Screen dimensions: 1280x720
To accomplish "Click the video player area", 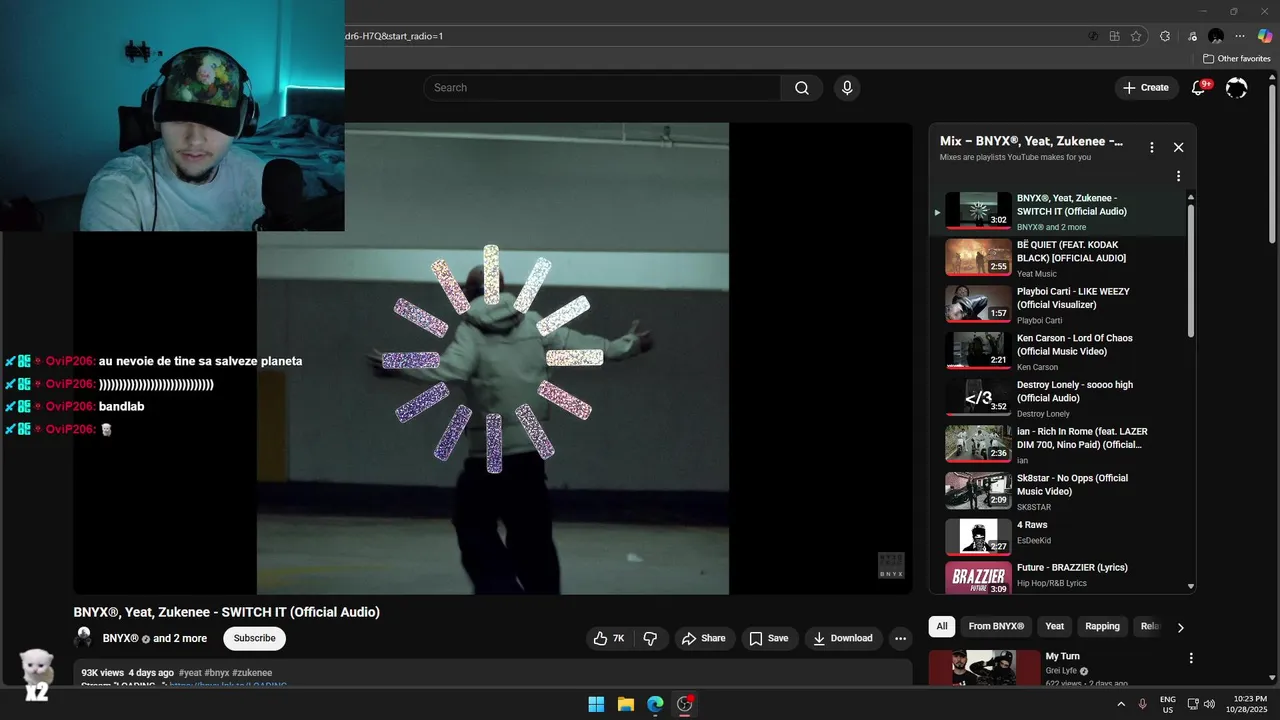I will [492, 358].
